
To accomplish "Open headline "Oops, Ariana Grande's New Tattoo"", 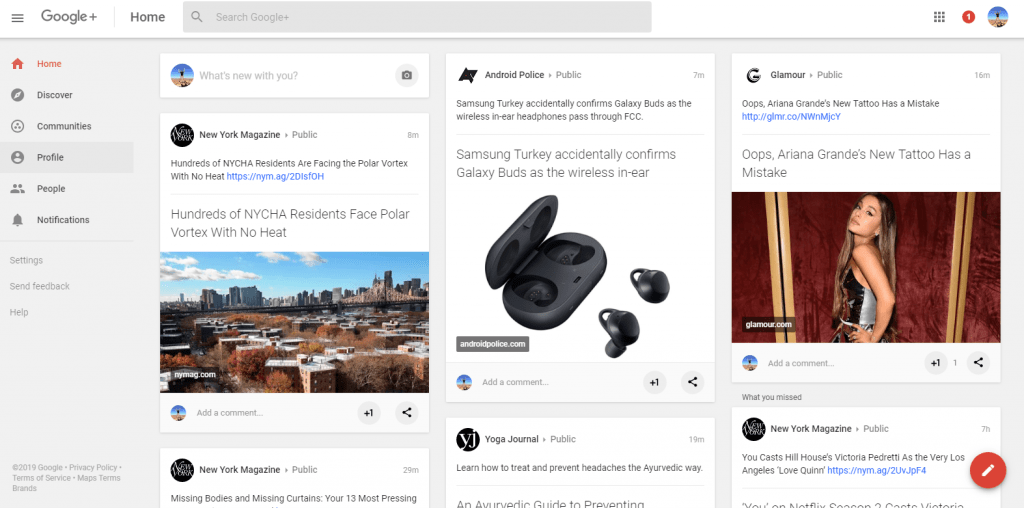I will 856,163.
